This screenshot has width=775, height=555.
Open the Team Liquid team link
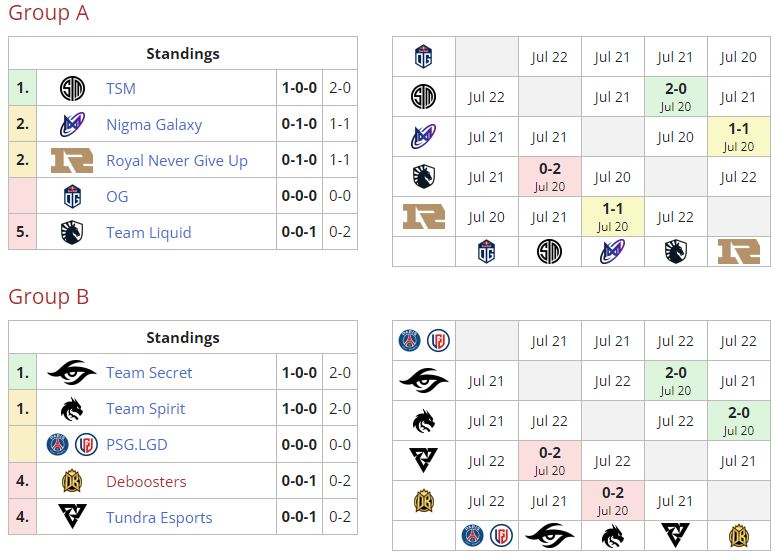148,233
